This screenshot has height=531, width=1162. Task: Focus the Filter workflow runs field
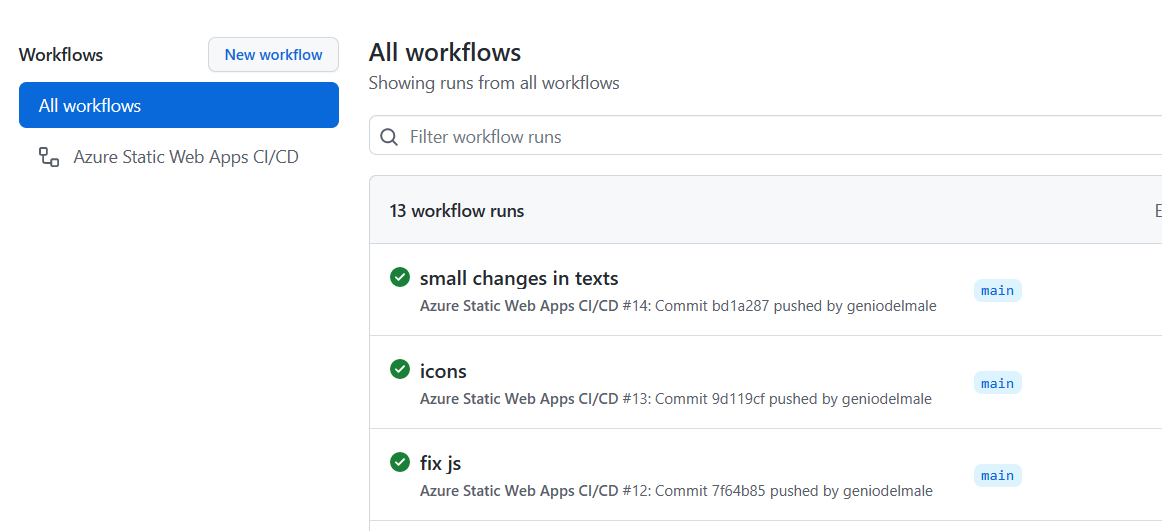point(766,137)
